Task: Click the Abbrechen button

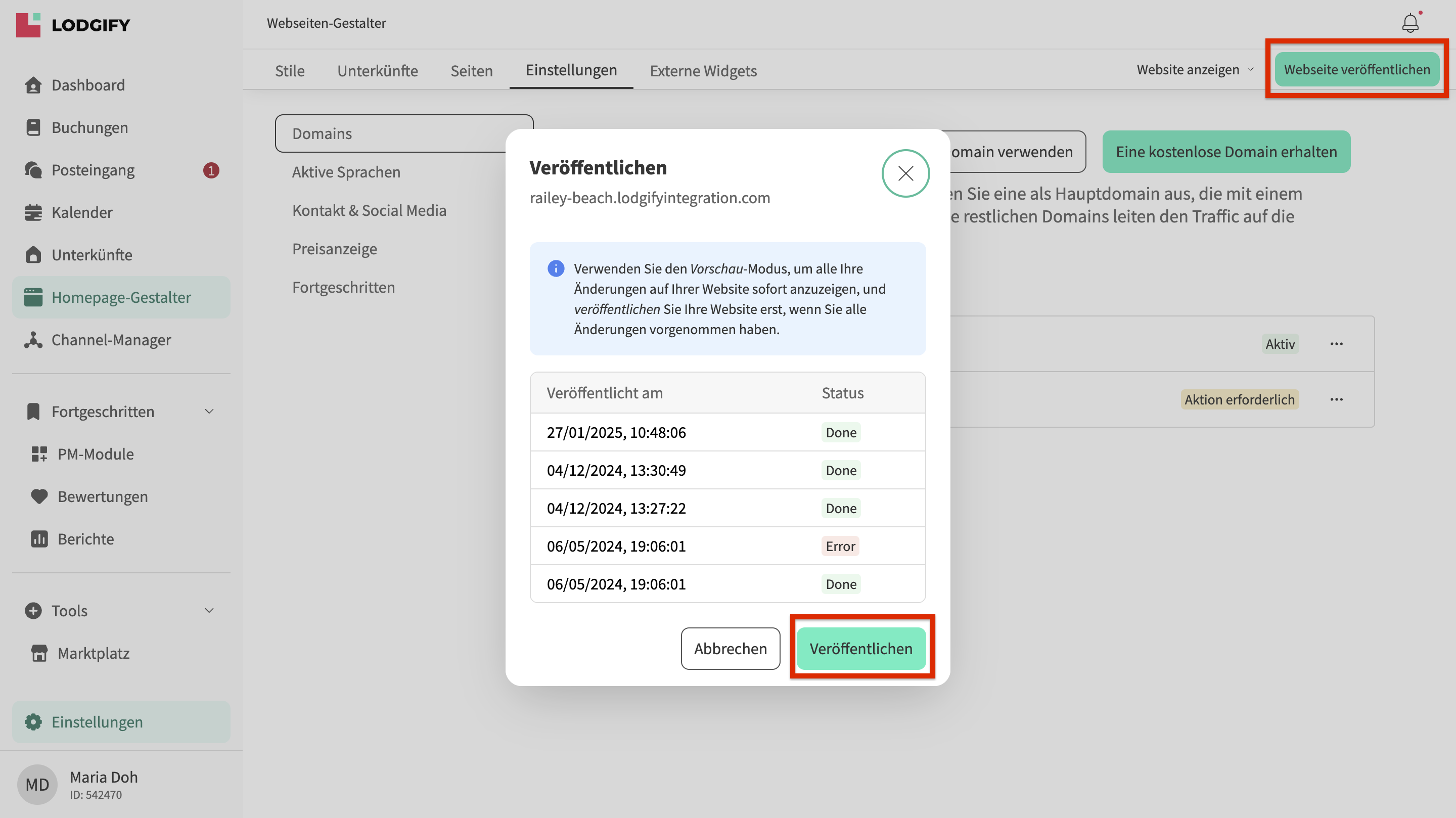Action: [x=730, y=649]
